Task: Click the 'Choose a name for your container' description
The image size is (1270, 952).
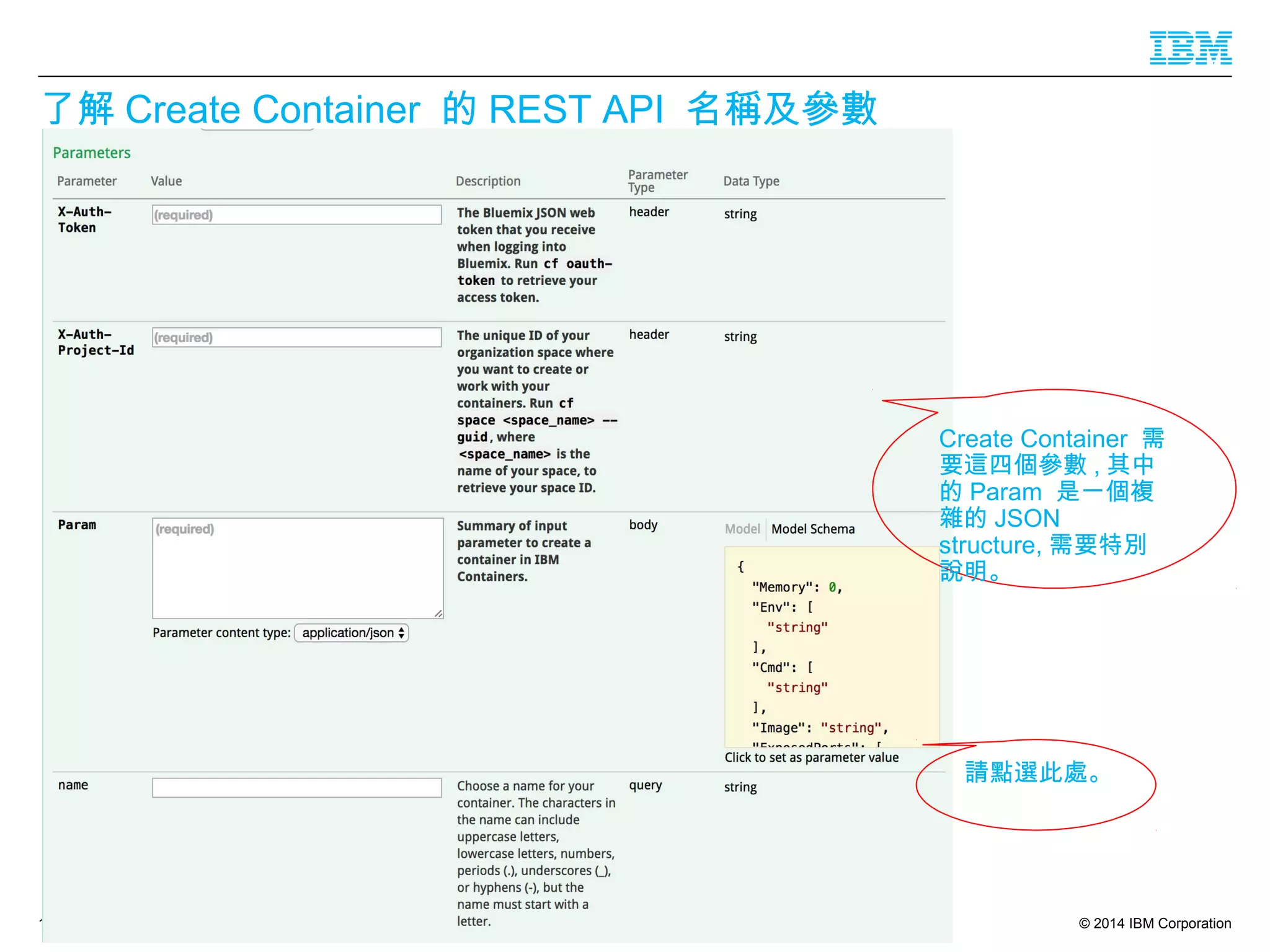Action: 536,853
